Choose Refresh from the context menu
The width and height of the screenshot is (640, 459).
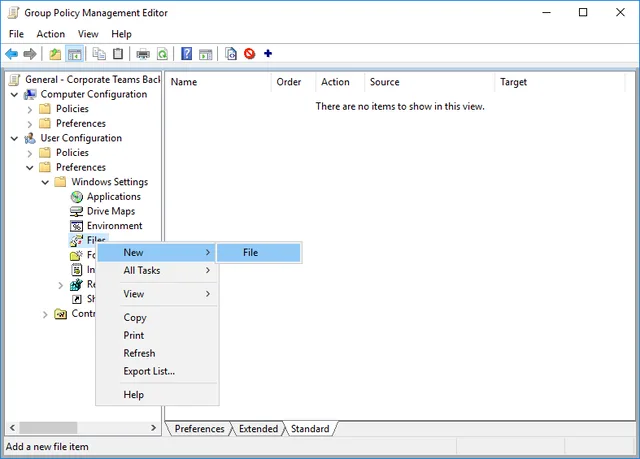point(158,353)
